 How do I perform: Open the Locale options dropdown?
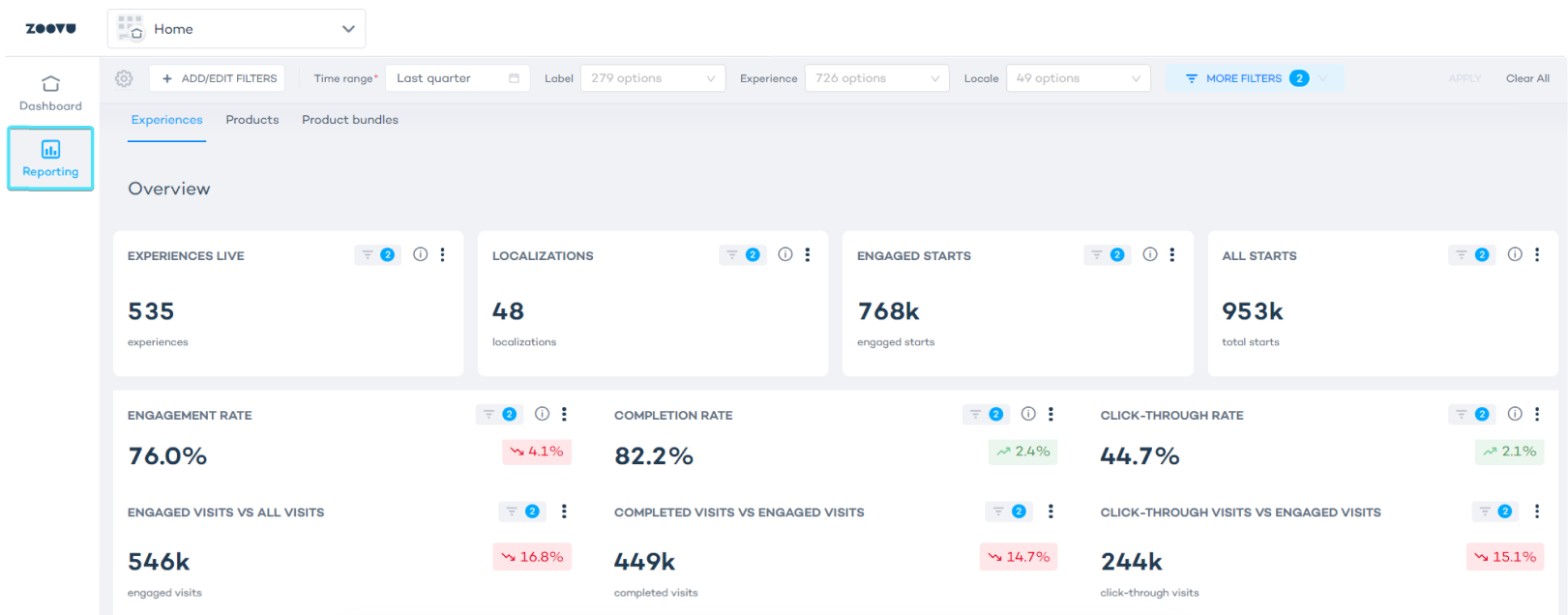tap(1078, 78)
